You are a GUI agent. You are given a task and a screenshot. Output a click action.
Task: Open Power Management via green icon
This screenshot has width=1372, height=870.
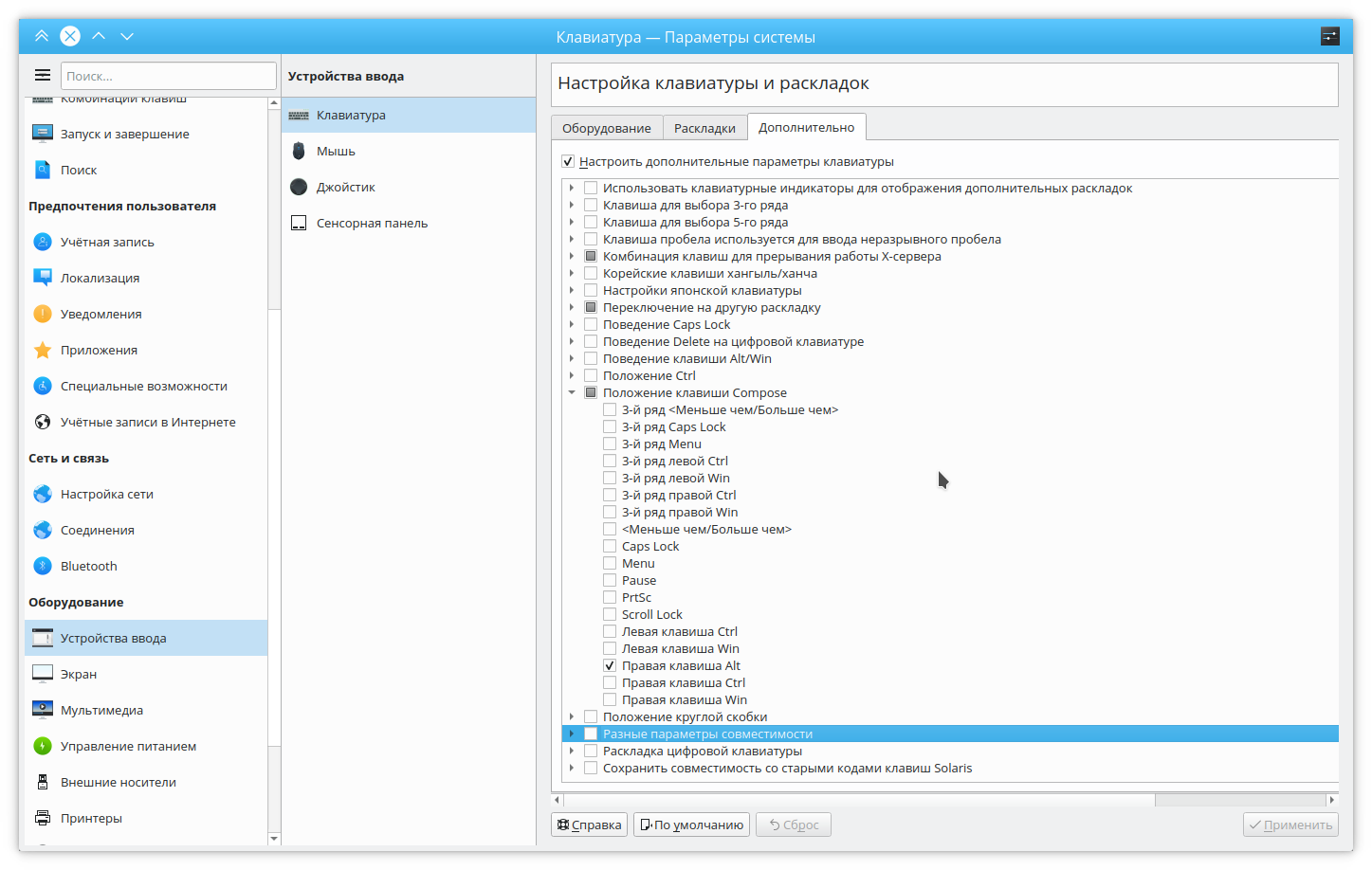click(43, 746)
